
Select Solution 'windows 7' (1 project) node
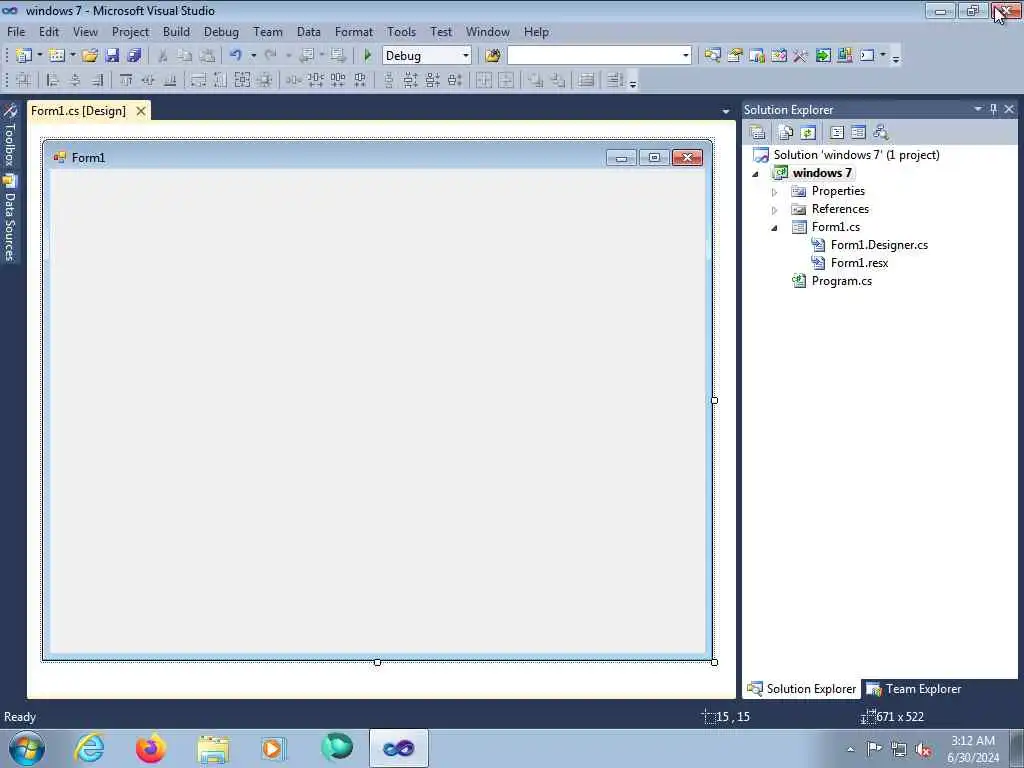[856, 155]
